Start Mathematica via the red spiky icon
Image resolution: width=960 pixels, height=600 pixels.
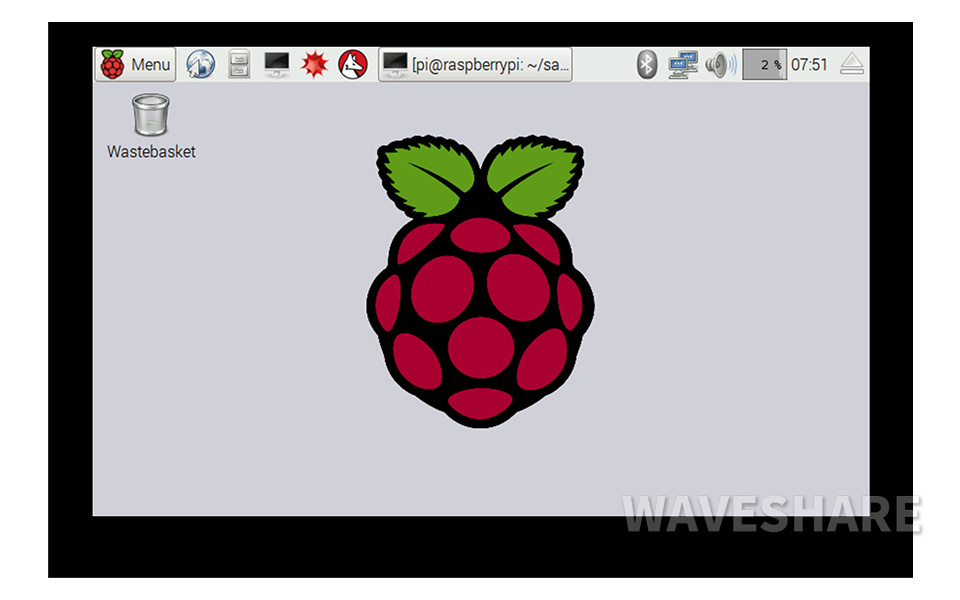pyautogui.click(x=315, y=65)
